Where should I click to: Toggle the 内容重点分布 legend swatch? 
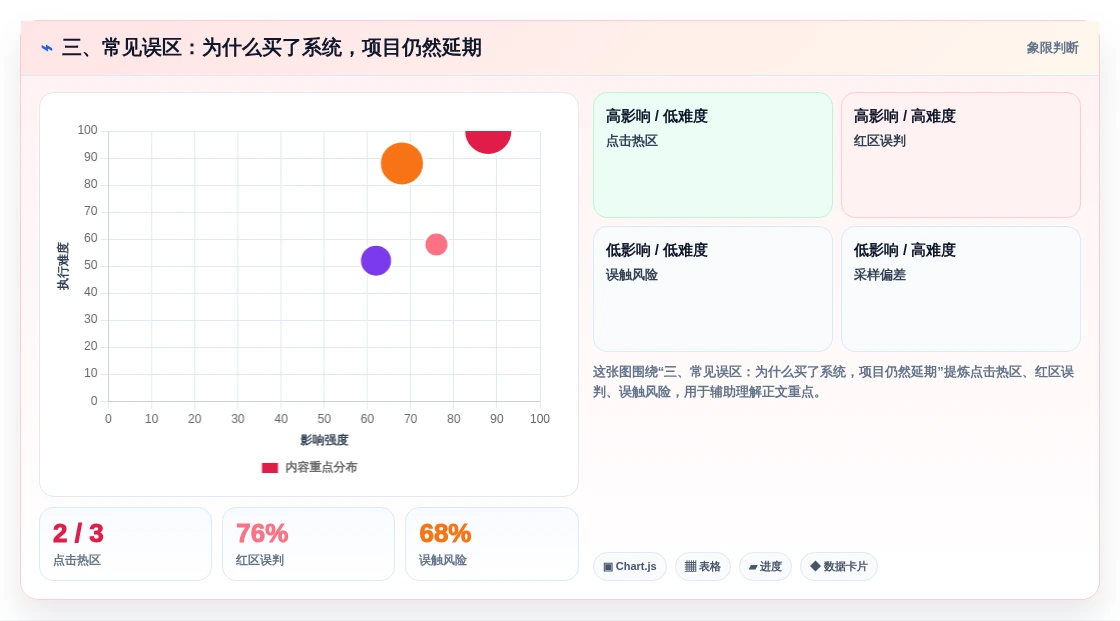[x=269, y=467]
